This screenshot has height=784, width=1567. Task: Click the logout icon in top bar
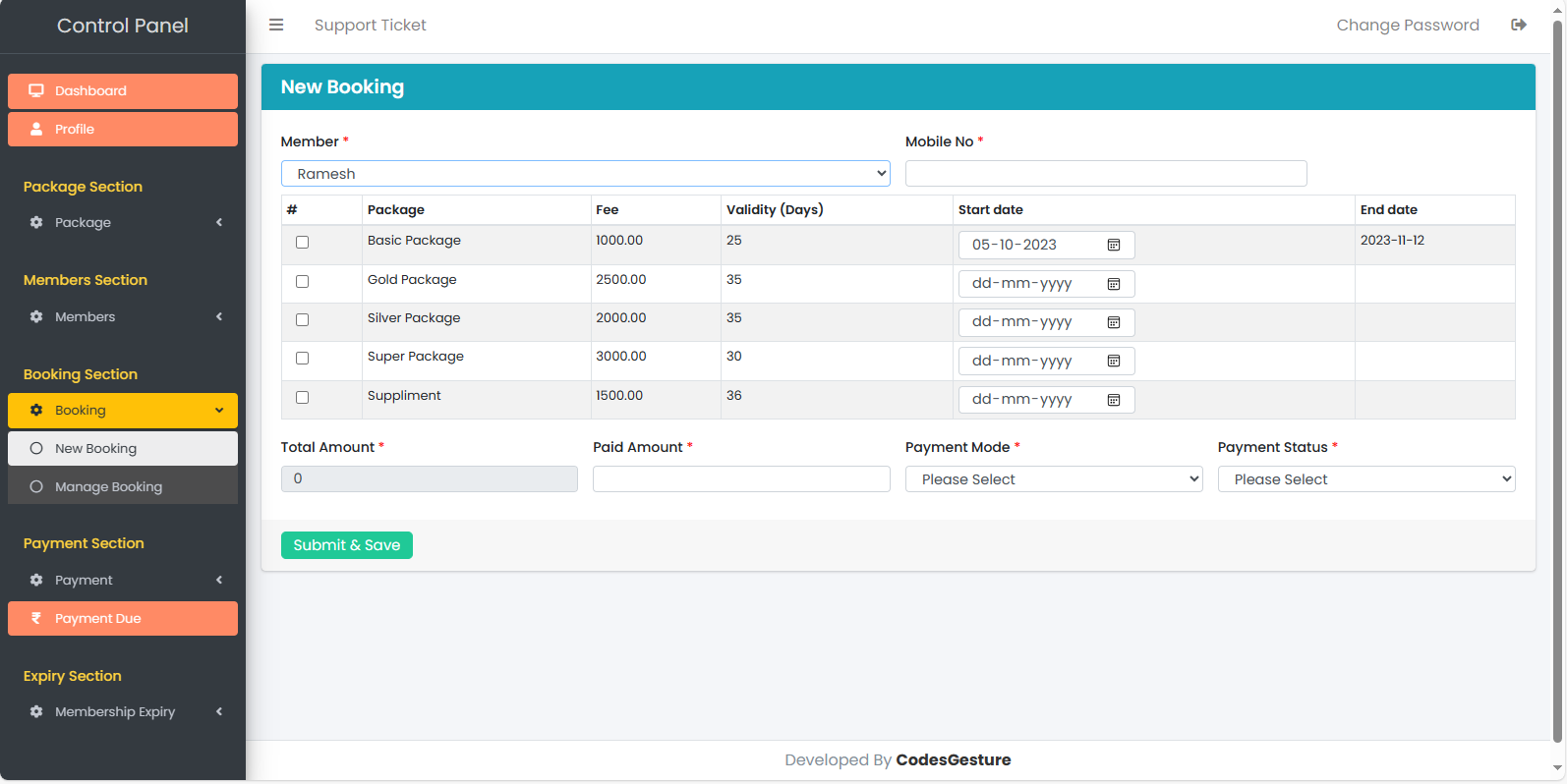click(1519, 25)
